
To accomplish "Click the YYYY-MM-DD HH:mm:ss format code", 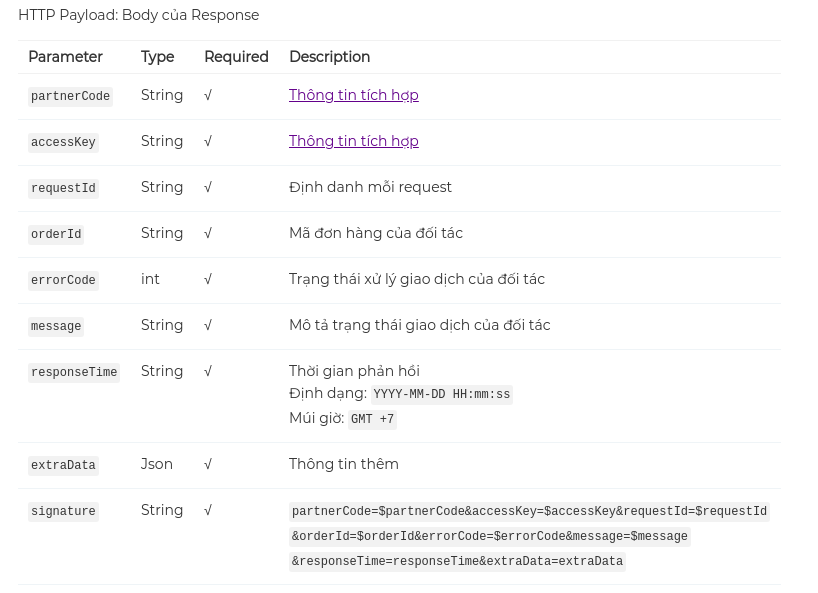I will pos(441,395).
